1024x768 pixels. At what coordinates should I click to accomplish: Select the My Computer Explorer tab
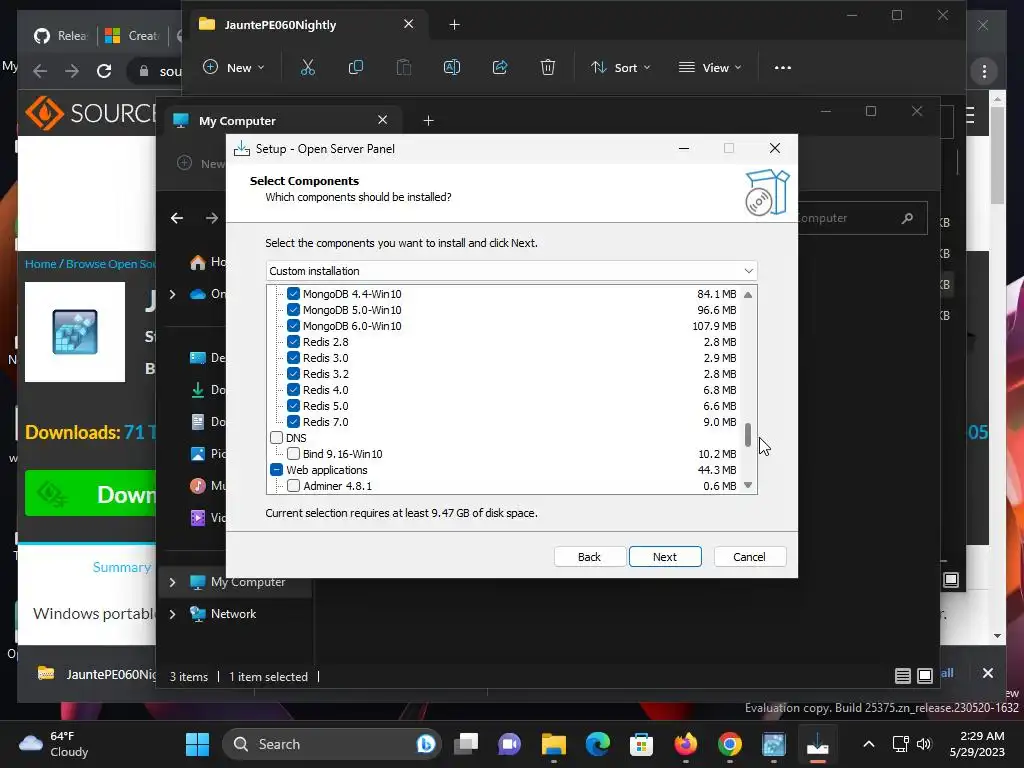[x=283, y=121]
